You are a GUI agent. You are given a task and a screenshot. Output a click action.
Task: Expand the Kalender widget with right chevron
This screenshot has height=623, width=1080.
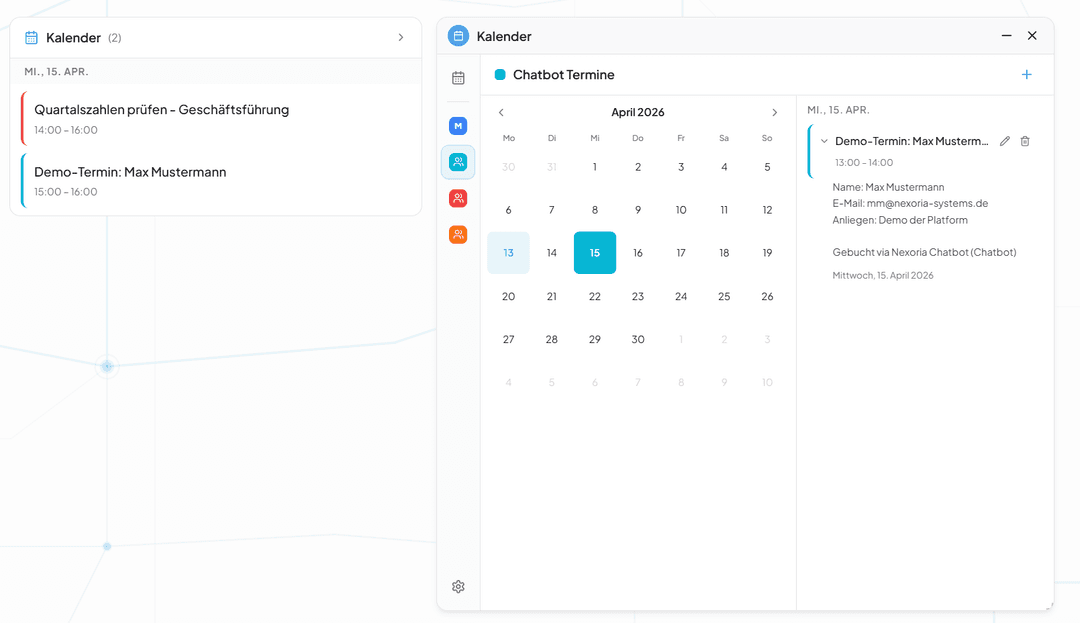click(x=401, y=37)
